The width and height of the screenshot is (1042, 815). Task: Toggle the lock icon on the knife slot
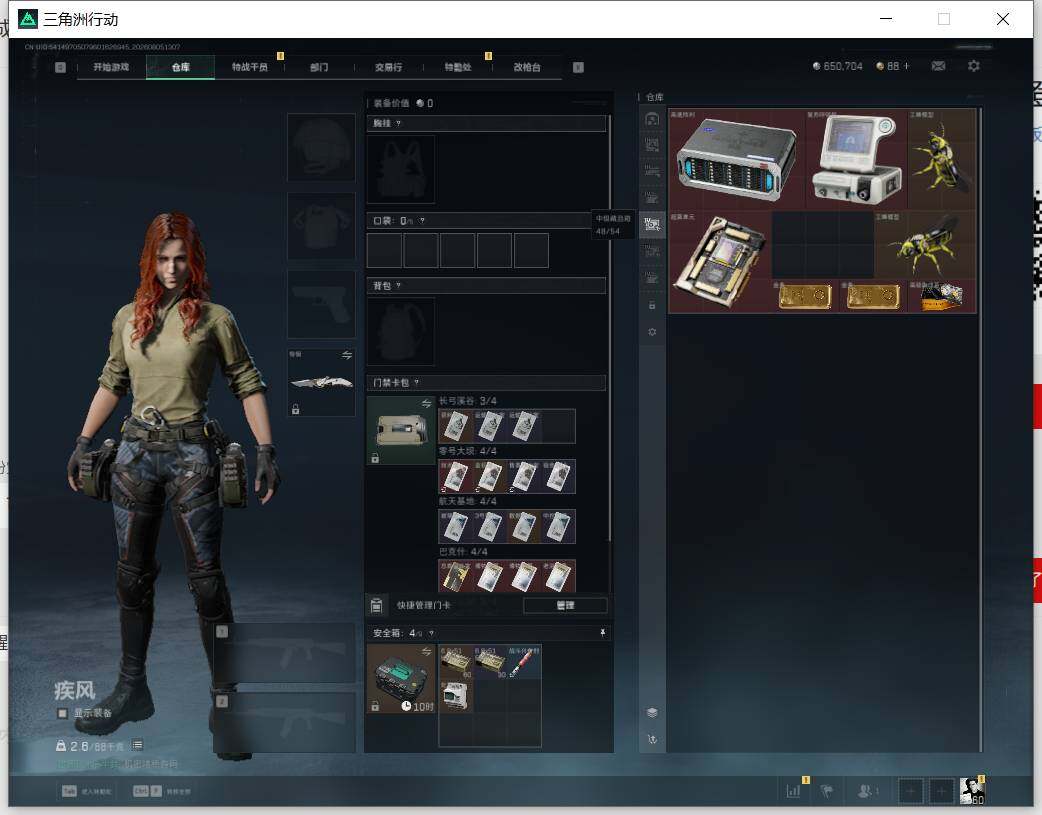295,409
